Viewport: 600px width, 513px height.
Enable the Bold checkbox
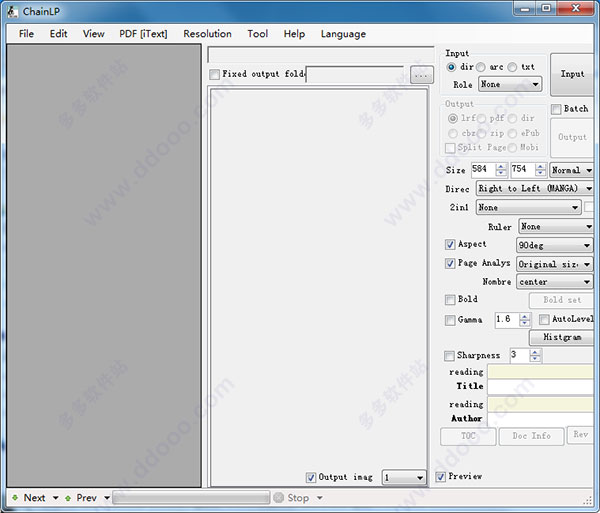pos(450,300)
